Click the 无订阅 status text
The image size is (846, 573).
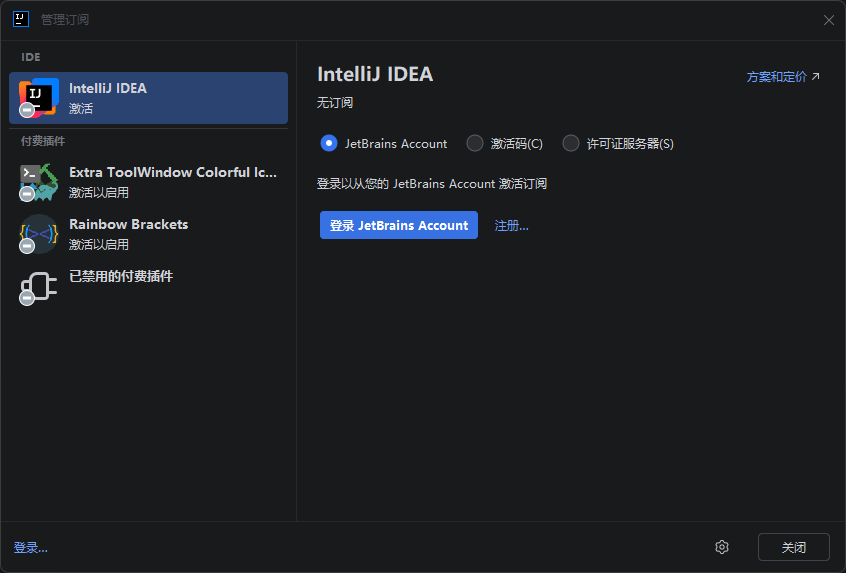point(335,103)
